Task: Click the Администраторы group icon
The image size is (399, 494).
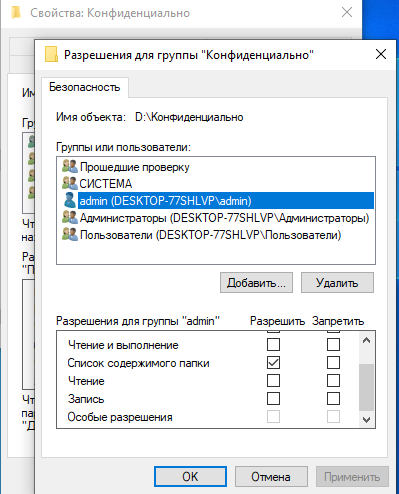Action: coord(70,217)
